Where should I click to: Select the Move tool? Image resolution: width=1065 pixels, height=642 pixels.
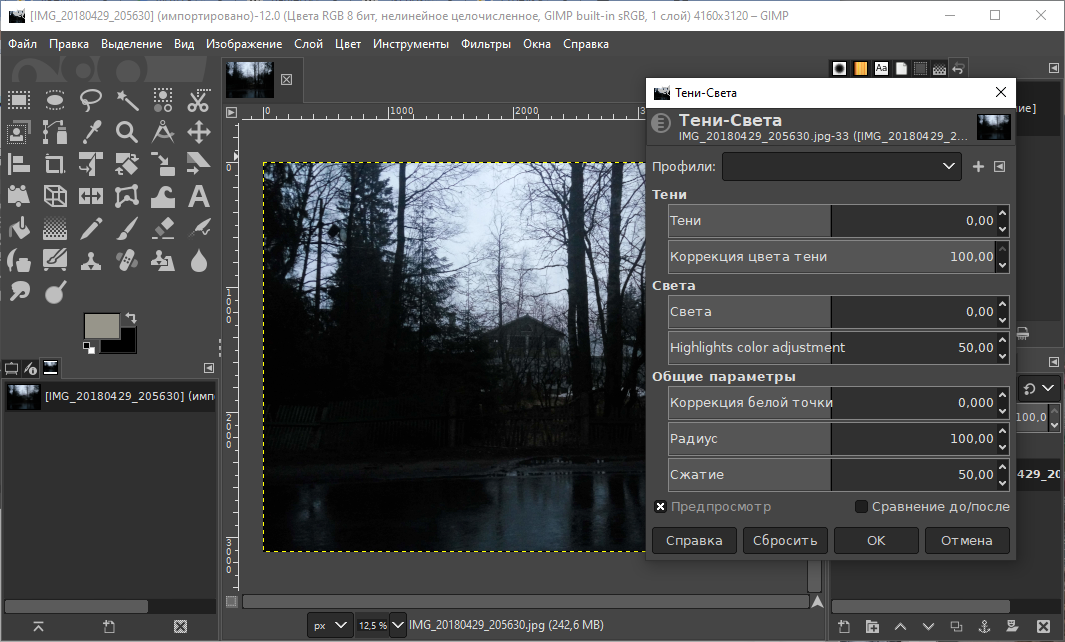pos(199,132)
